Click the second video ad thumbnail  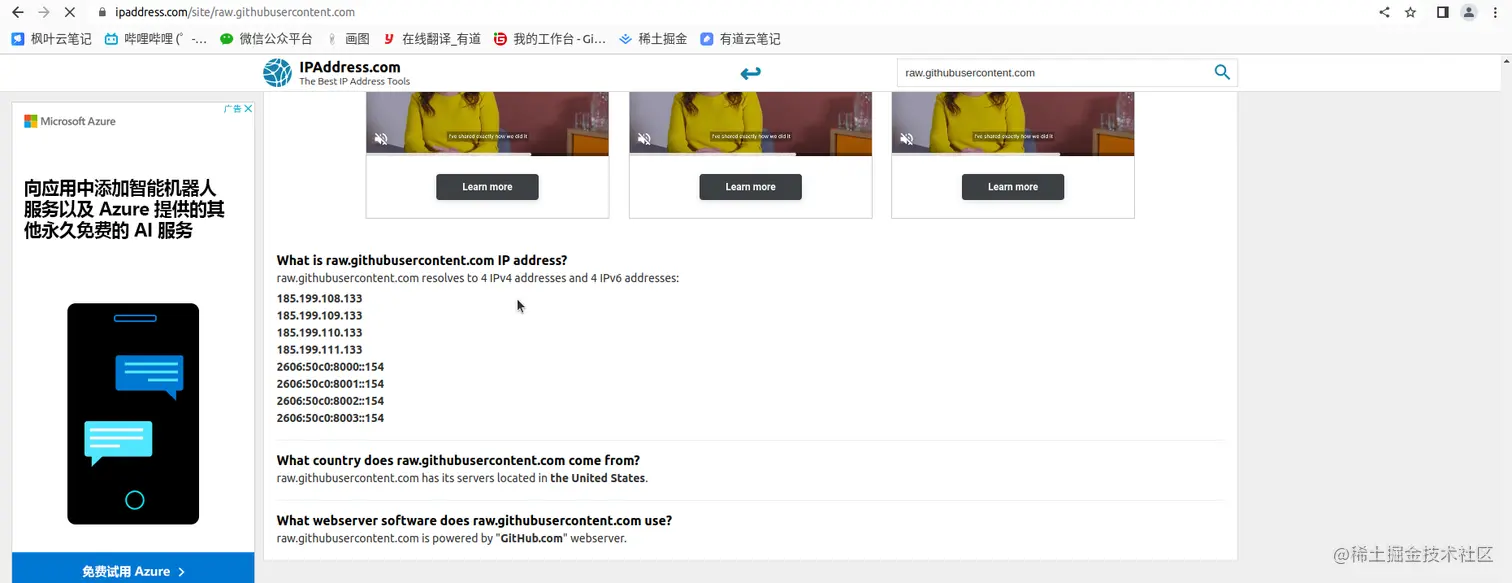pos(750,124)
